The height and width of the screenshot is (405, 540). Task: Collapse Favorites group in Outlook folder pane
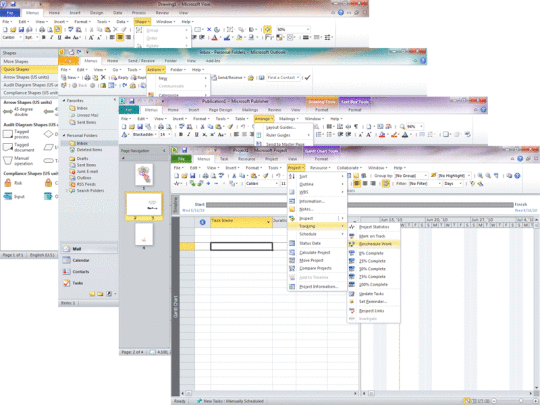(64, 101)
